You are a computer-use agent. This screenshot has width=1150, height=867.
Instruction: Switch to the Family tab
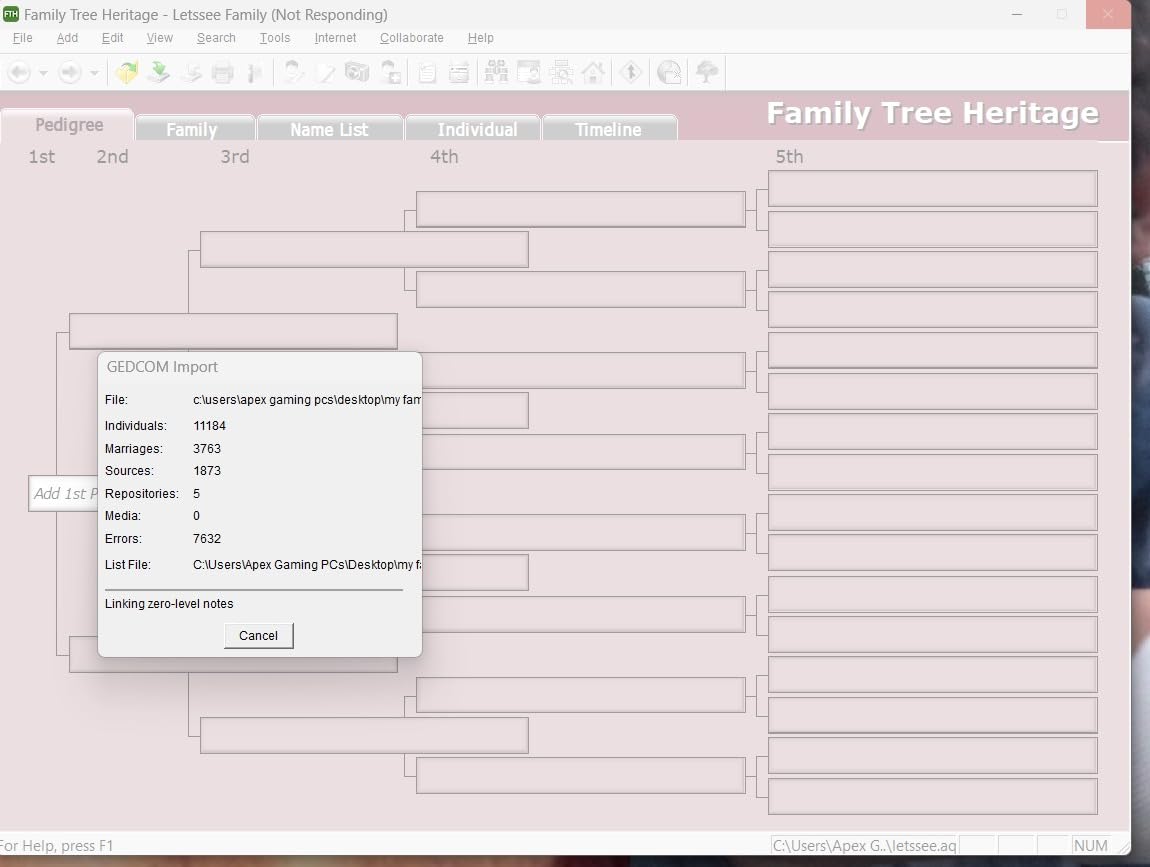[194, 128]
